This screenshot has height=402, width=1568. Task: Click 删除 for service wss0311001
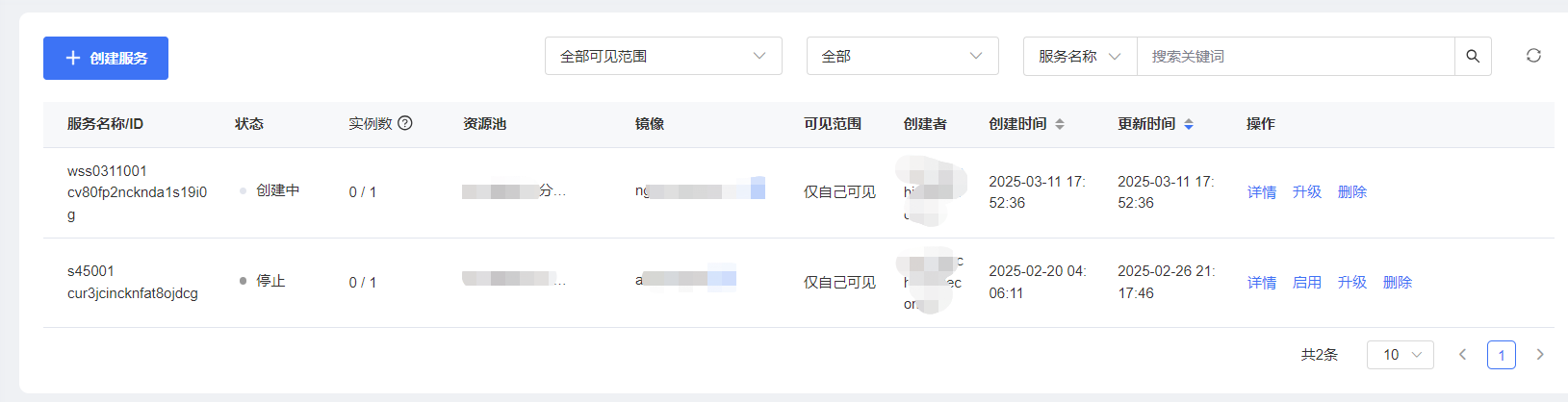(1352, 192)
